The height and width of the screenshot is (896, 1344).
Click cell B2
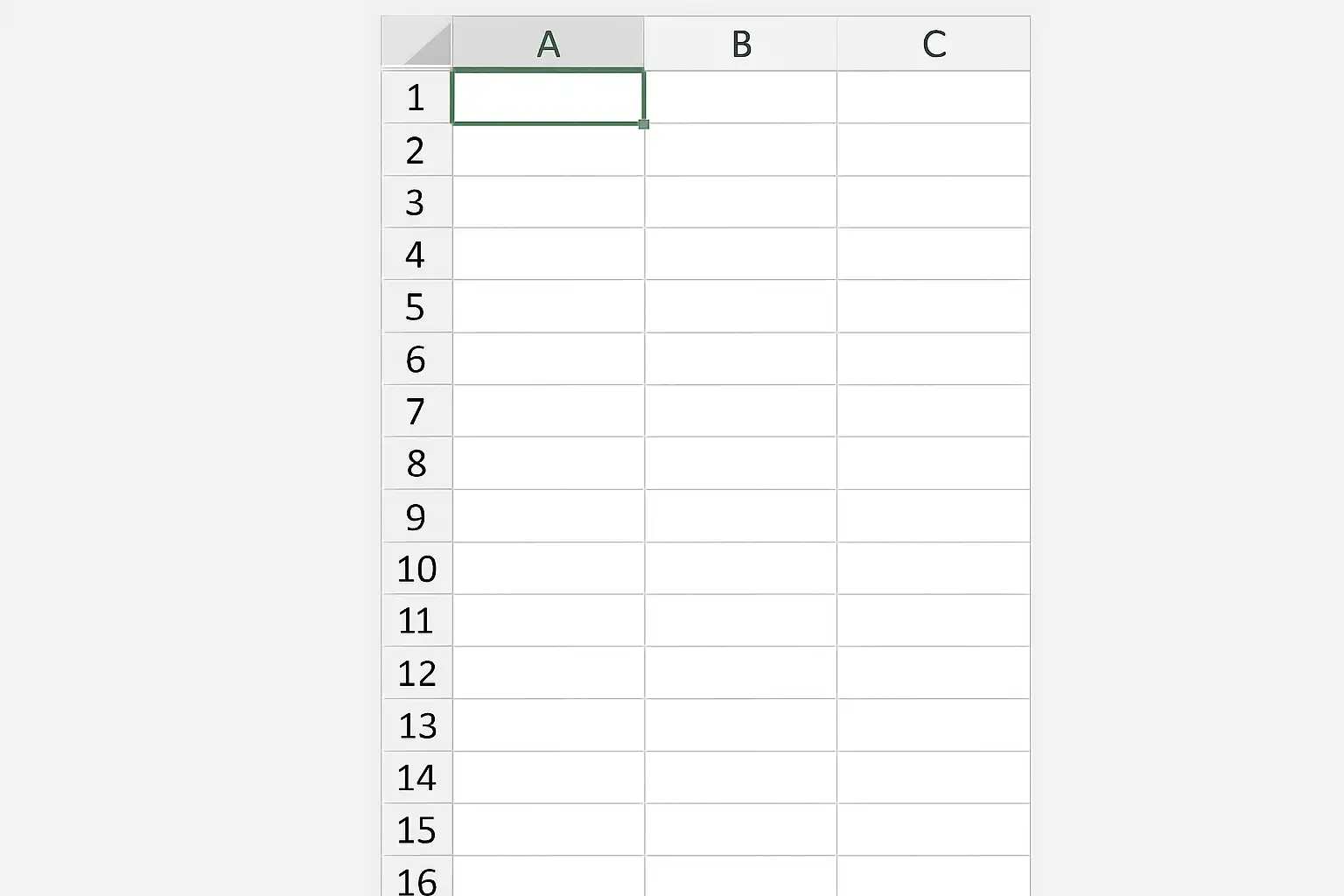[740, 150]
